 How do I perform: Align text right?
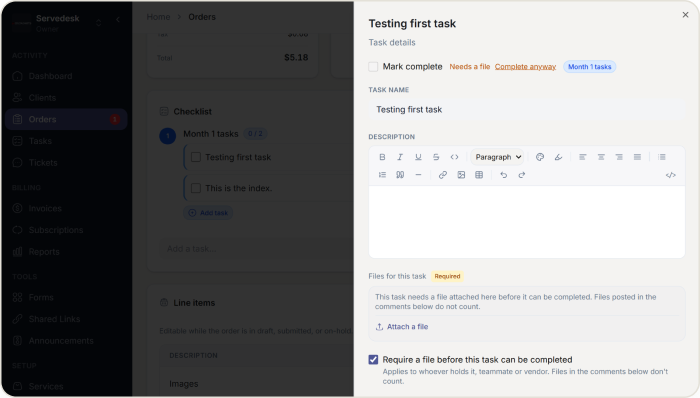(x=619, y=157)
